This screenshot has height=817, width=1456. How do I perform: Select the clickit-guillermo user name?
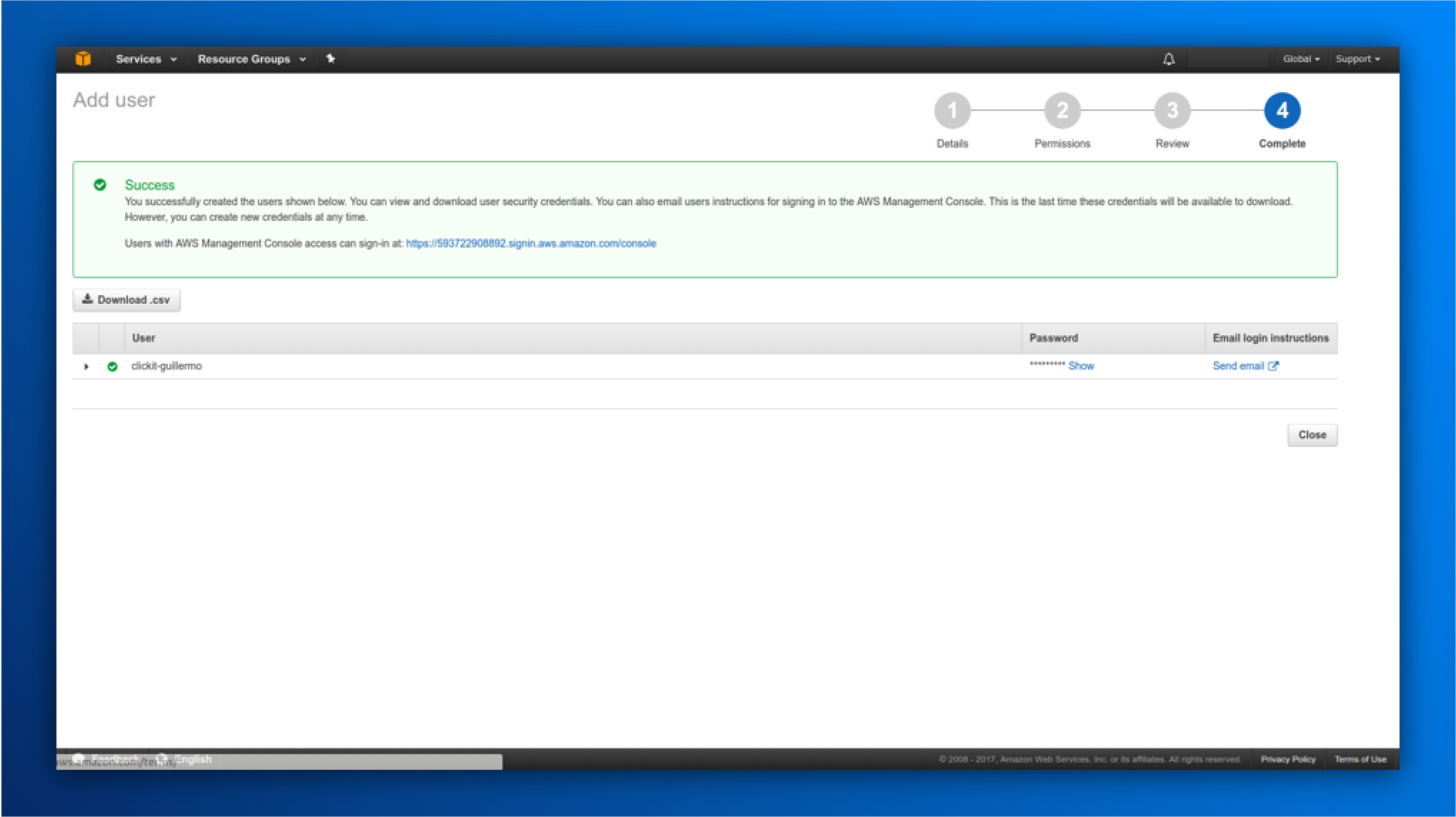coord(166,366)
